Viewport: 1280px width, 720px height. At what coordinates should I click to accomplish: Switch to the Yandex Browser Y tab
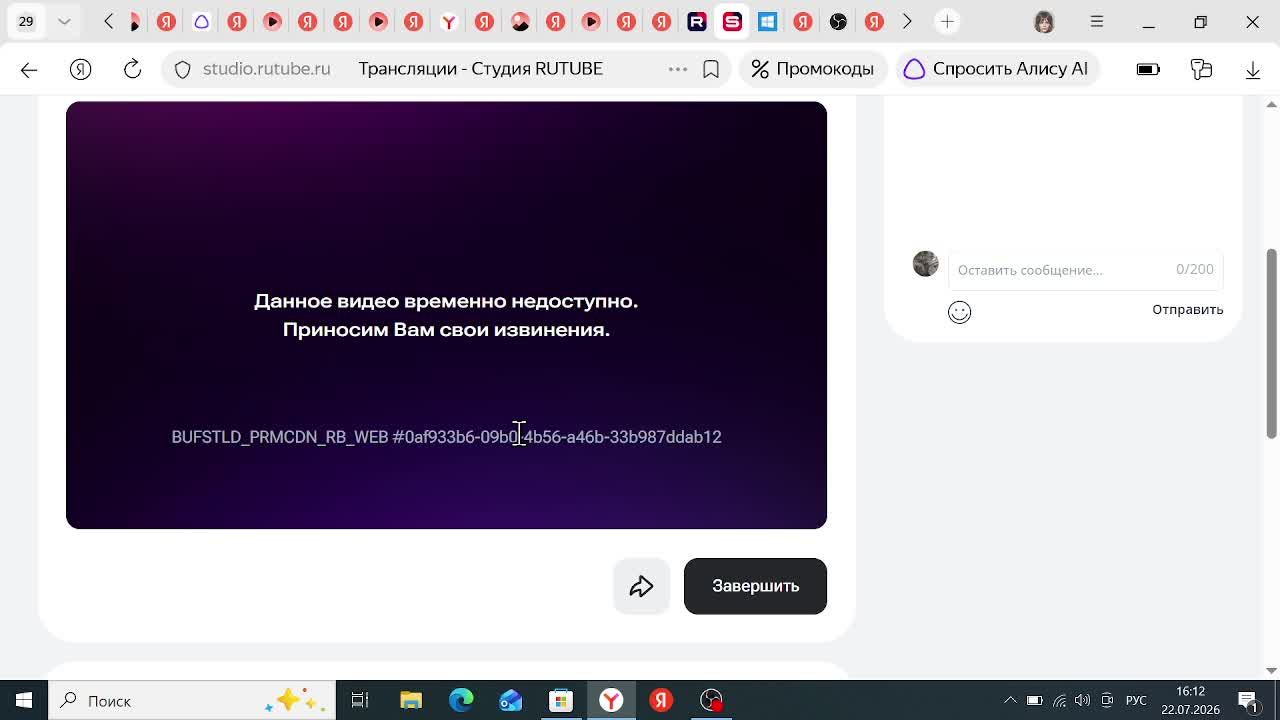click(449, 21)
